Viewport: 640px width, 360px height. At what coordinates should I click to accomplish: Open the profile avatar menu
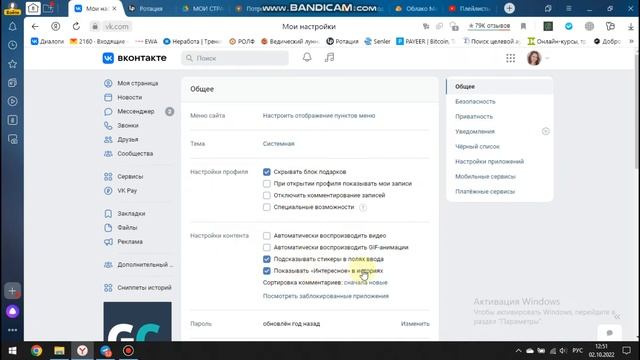(x=538, y=58)
